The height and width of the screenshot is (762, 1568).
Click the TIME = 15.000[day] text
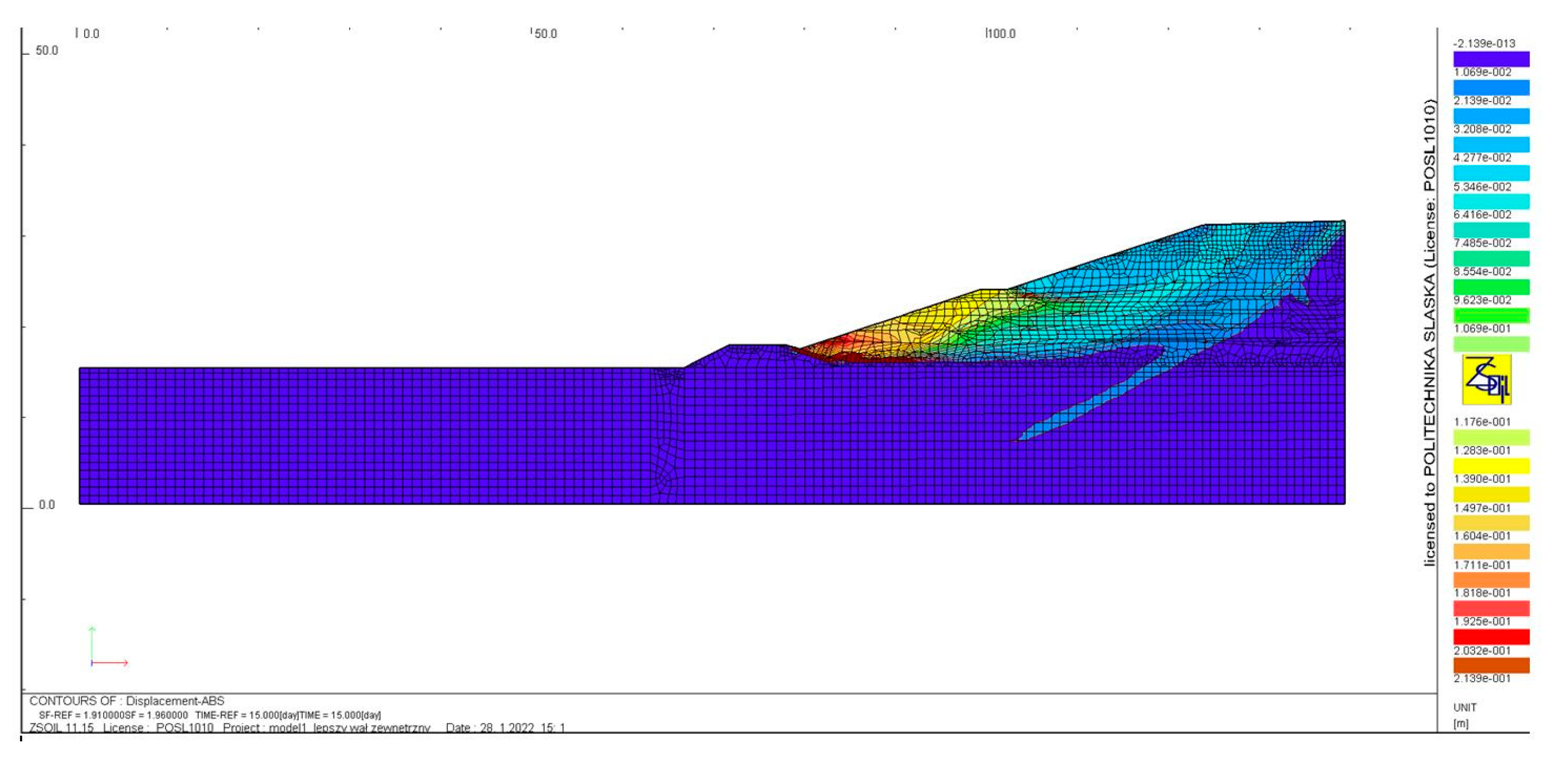coord(340,715)
